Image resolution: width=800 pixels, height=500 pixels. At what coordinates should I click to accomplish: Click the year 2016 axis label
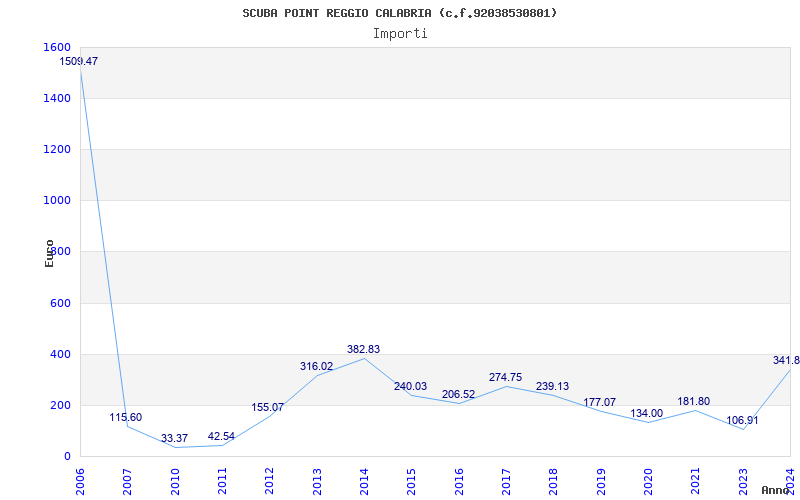click(x=459, y=482)
